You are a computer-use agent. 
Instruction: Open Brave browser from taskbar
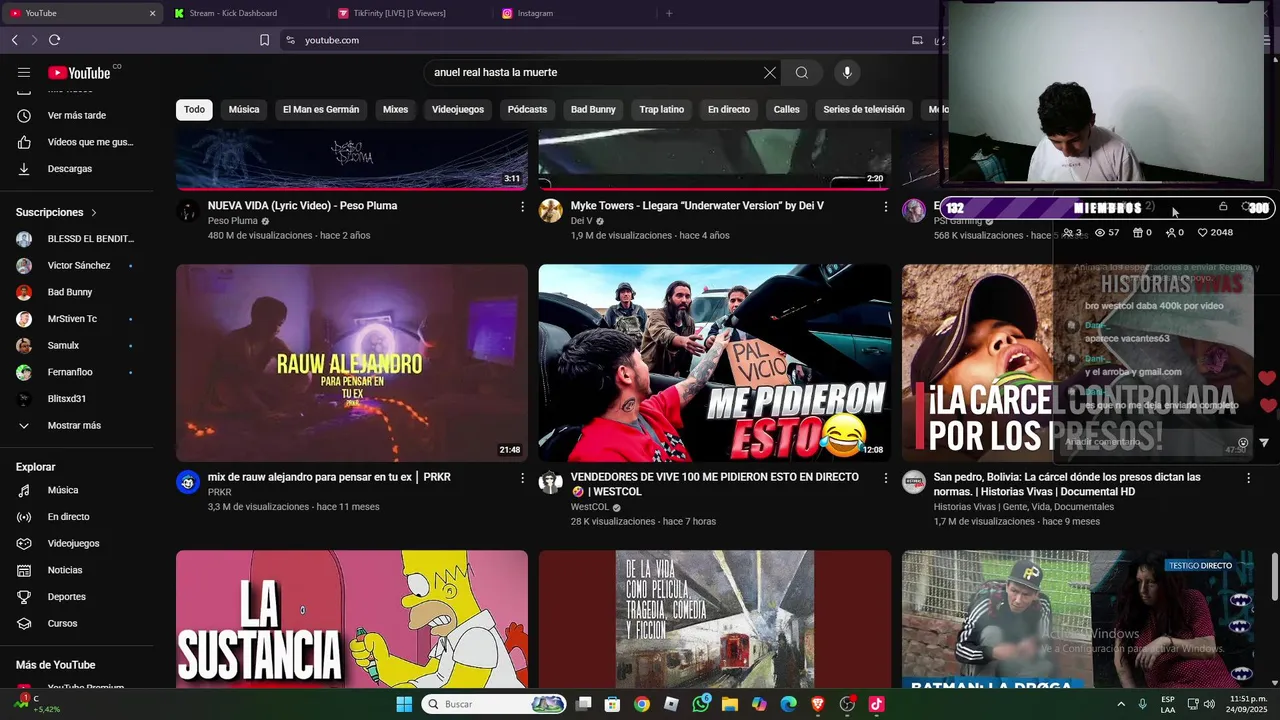point(818,704)
